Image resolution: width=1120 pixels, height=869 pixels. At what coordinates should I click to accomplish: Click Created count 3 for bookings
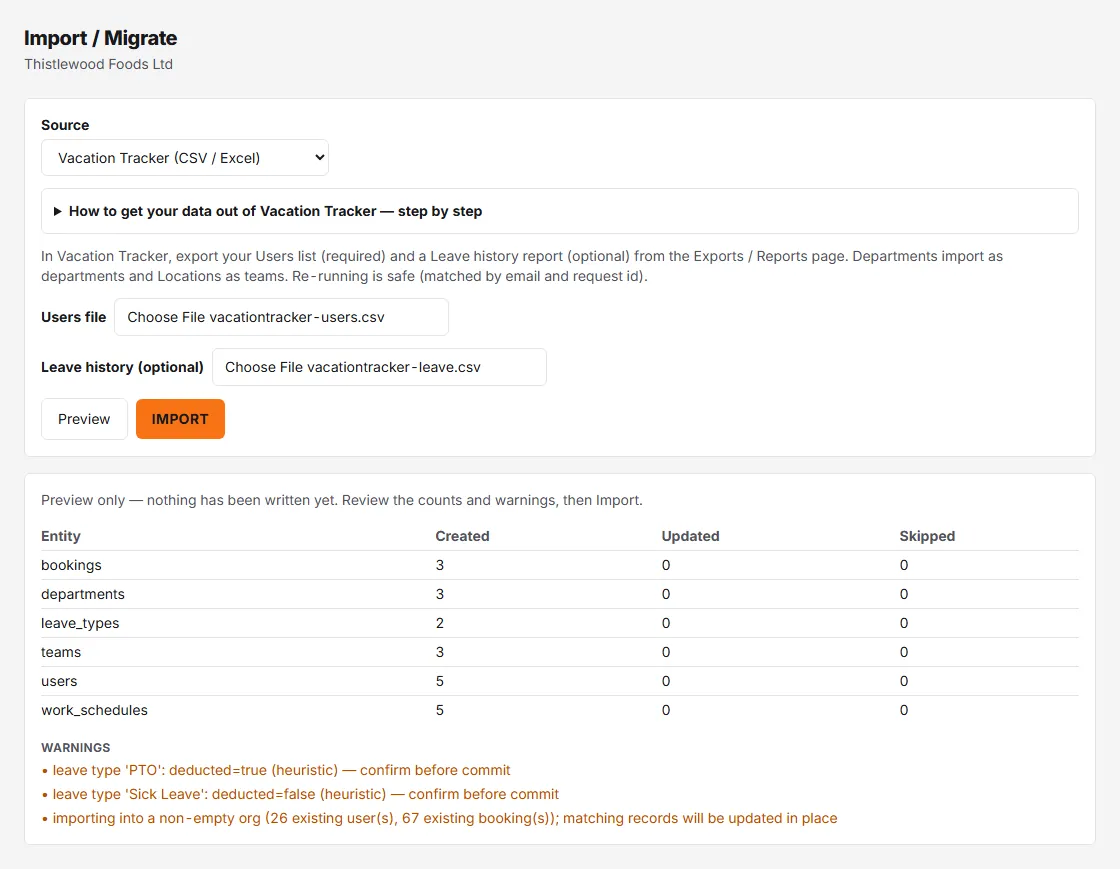(440, 565)
